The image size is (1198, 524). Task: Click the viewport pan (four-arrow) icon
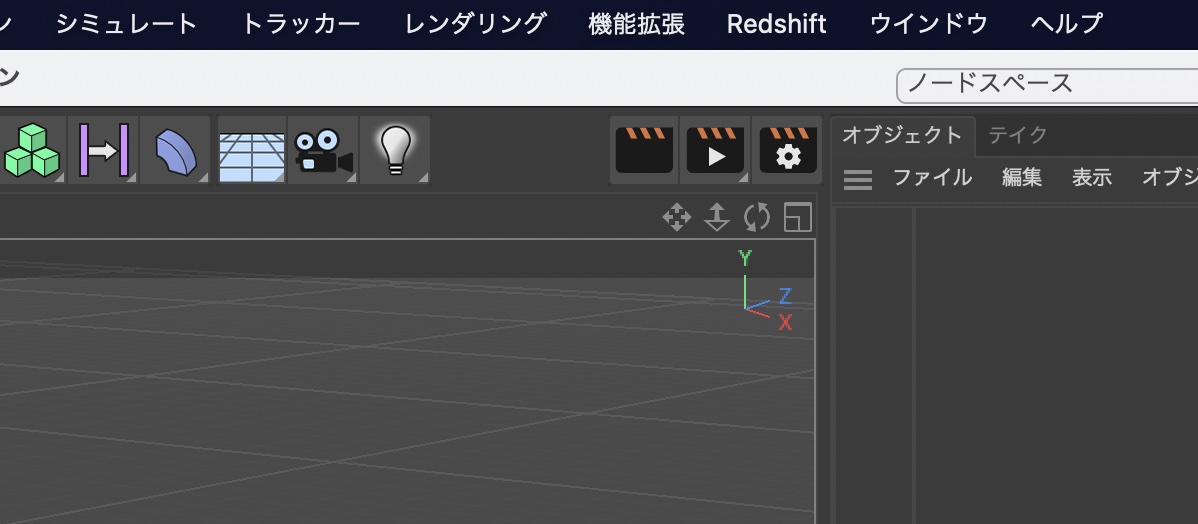[677, 217]
